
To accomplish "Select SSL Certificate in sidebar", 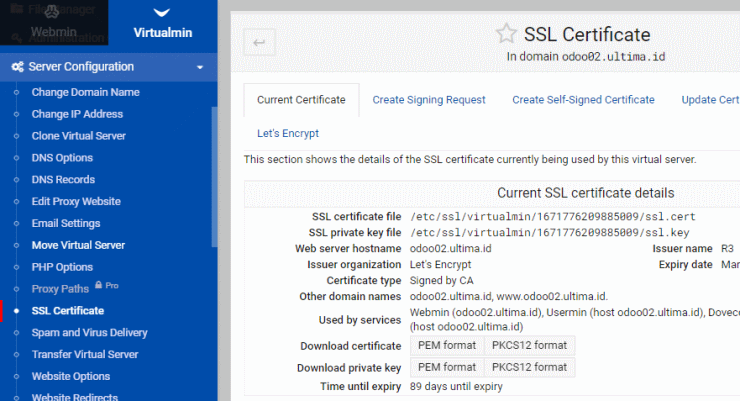I will 68,311.
